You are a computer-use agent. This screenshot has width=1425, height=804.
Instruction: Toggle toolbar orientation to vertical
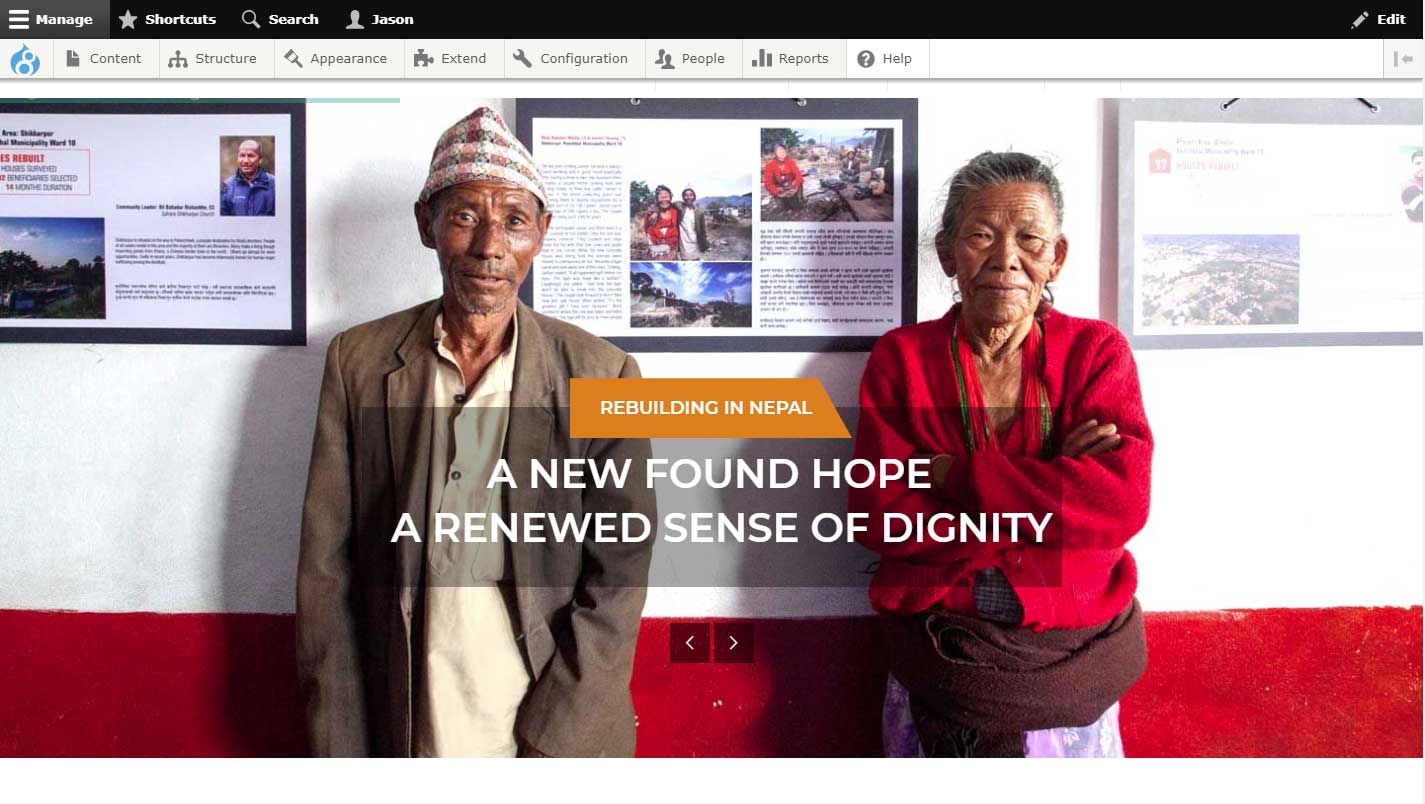[x=1404, y=59]
